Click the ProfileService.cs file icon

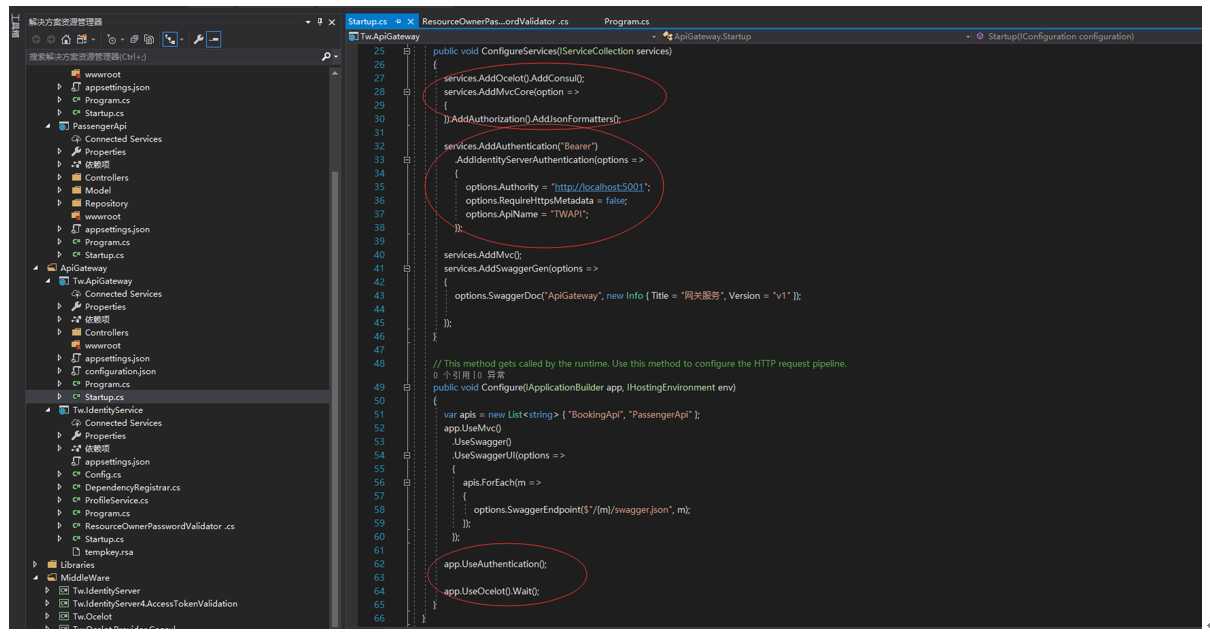[76, 500]
